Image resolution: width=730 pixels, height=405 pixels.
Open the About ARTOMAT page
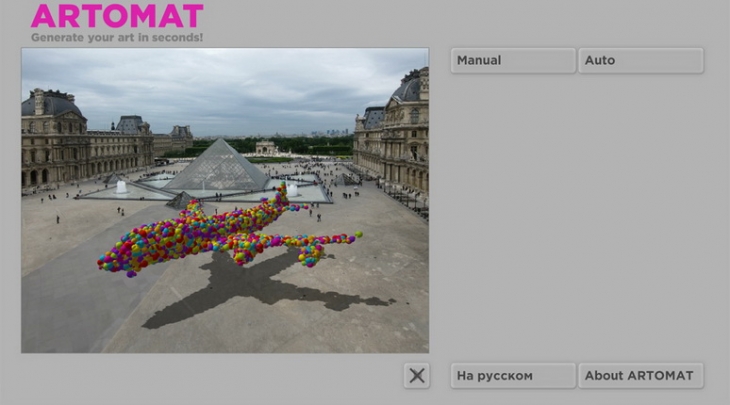(641, 376)
